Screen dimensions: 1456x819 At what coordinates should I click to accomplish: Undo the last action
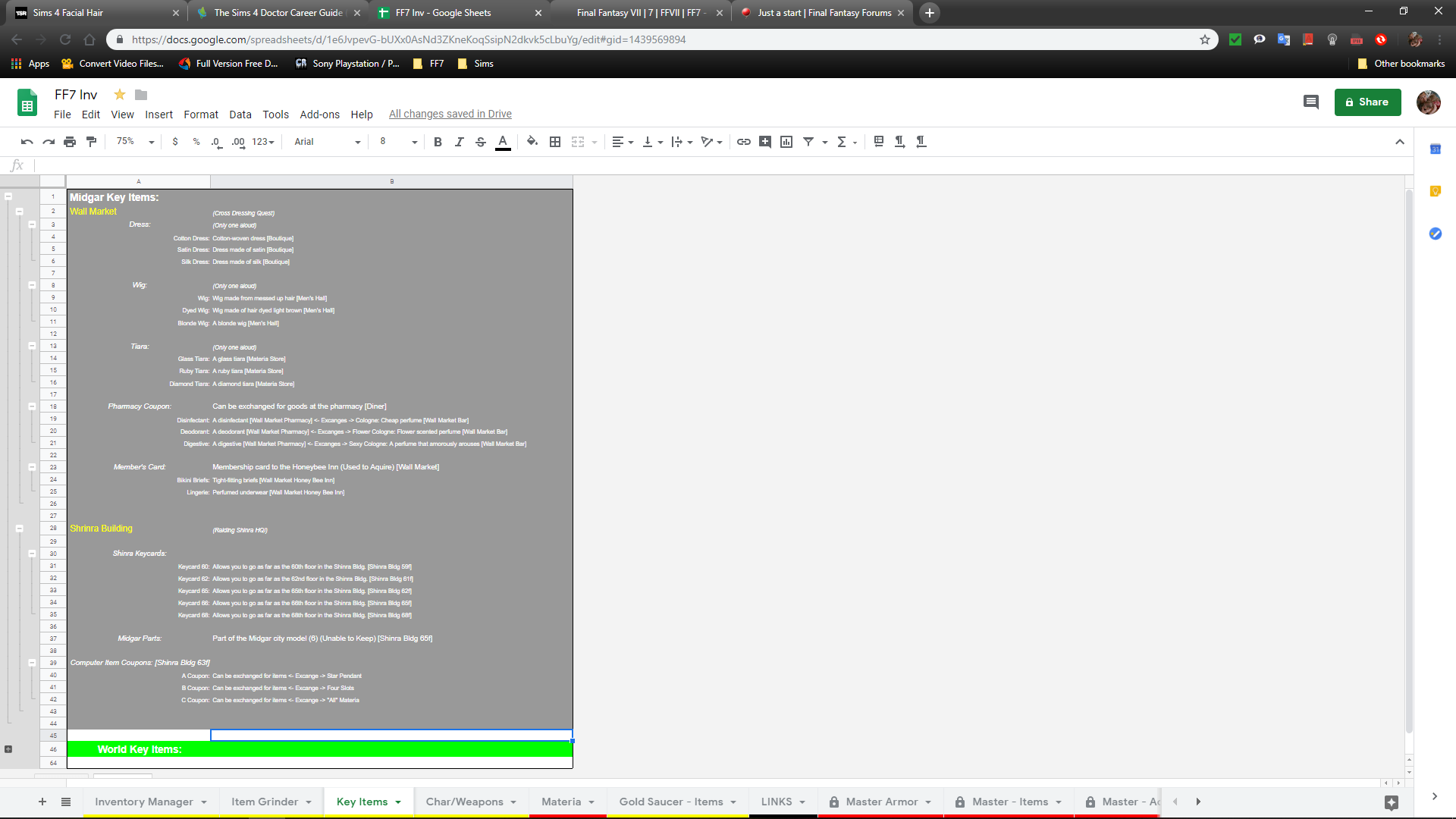[27, 142]
